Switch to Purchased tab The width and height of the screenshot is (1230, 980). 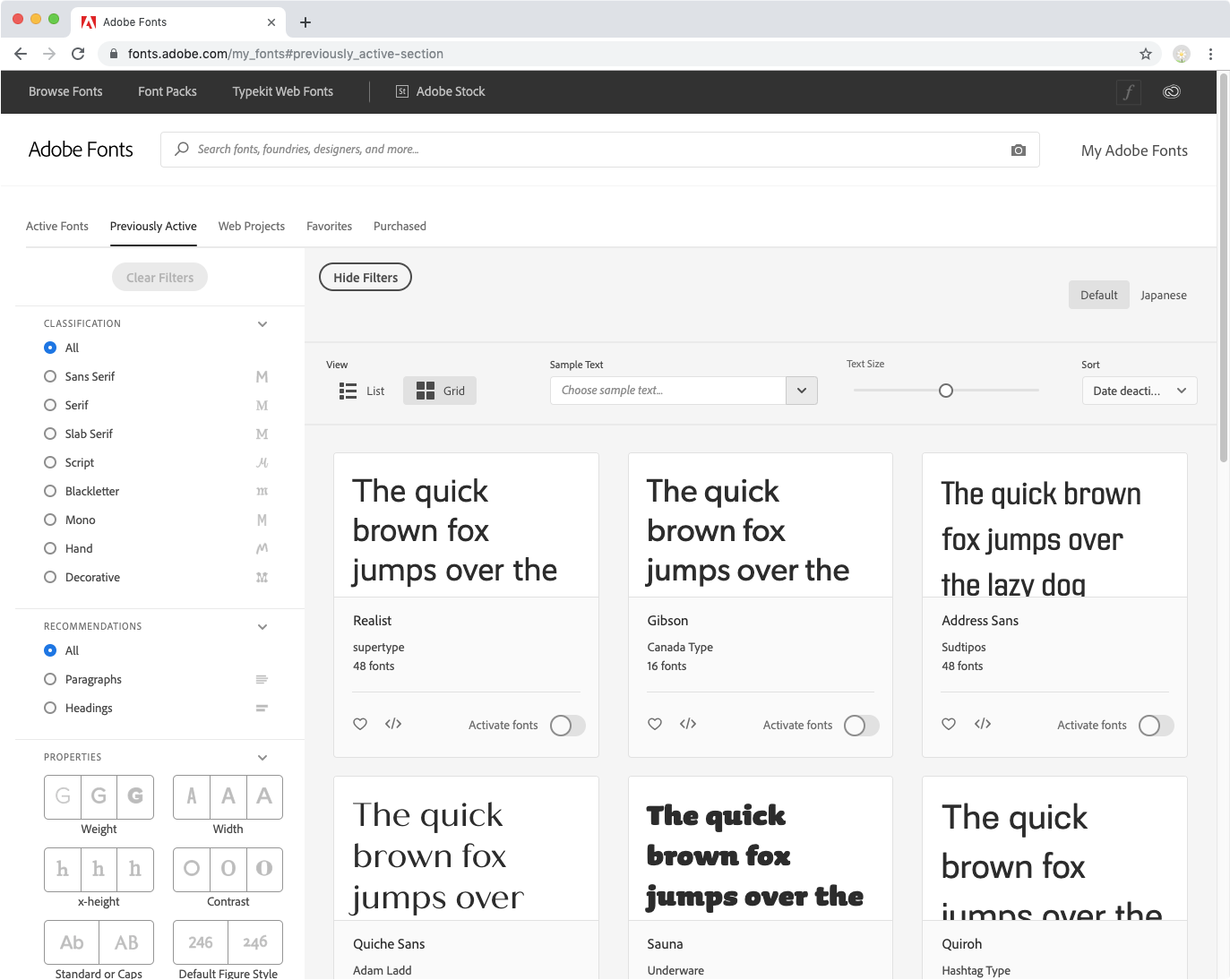coord(400,227)
